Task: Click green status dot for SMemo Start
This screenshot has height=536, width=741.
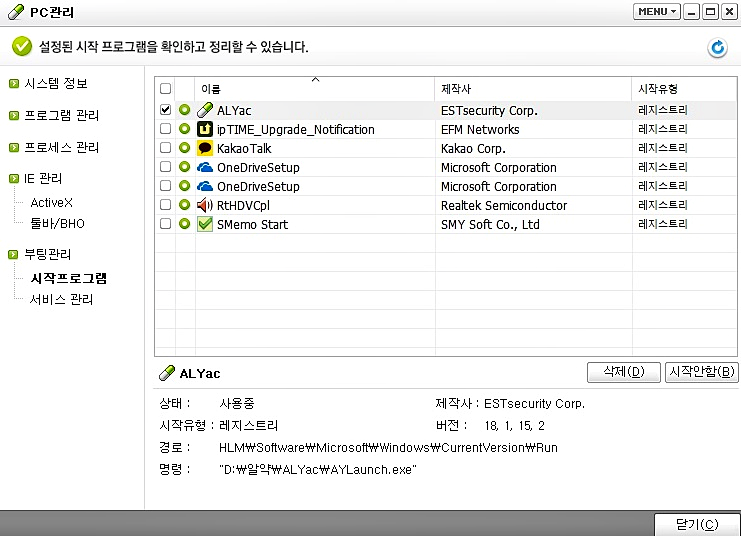Action: click(x=184, y=224)
